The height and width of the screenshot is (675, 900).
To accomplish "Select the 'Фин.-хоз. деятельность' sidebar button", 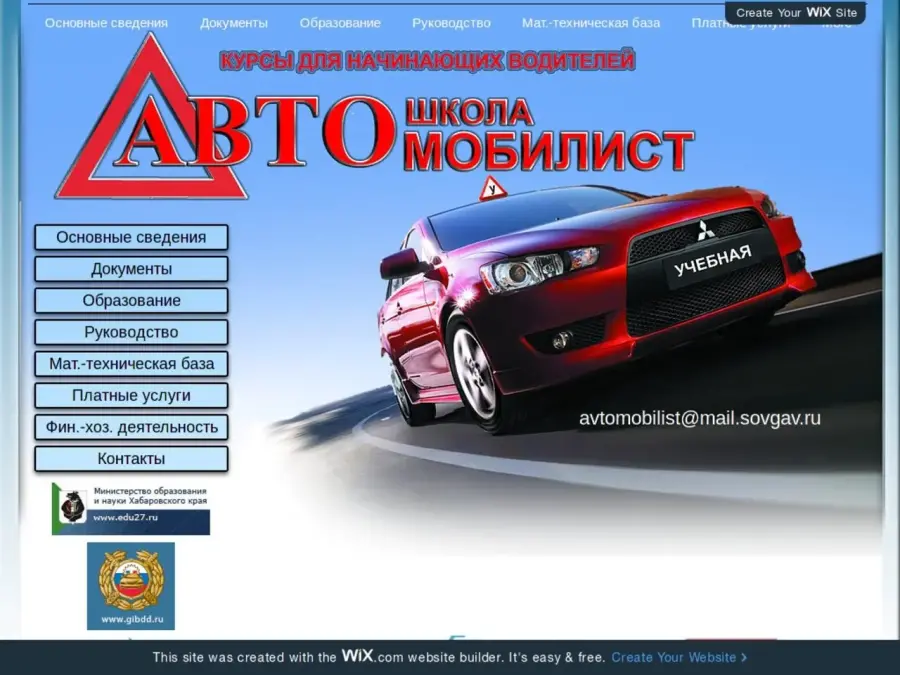I will [x=131, y=427].
